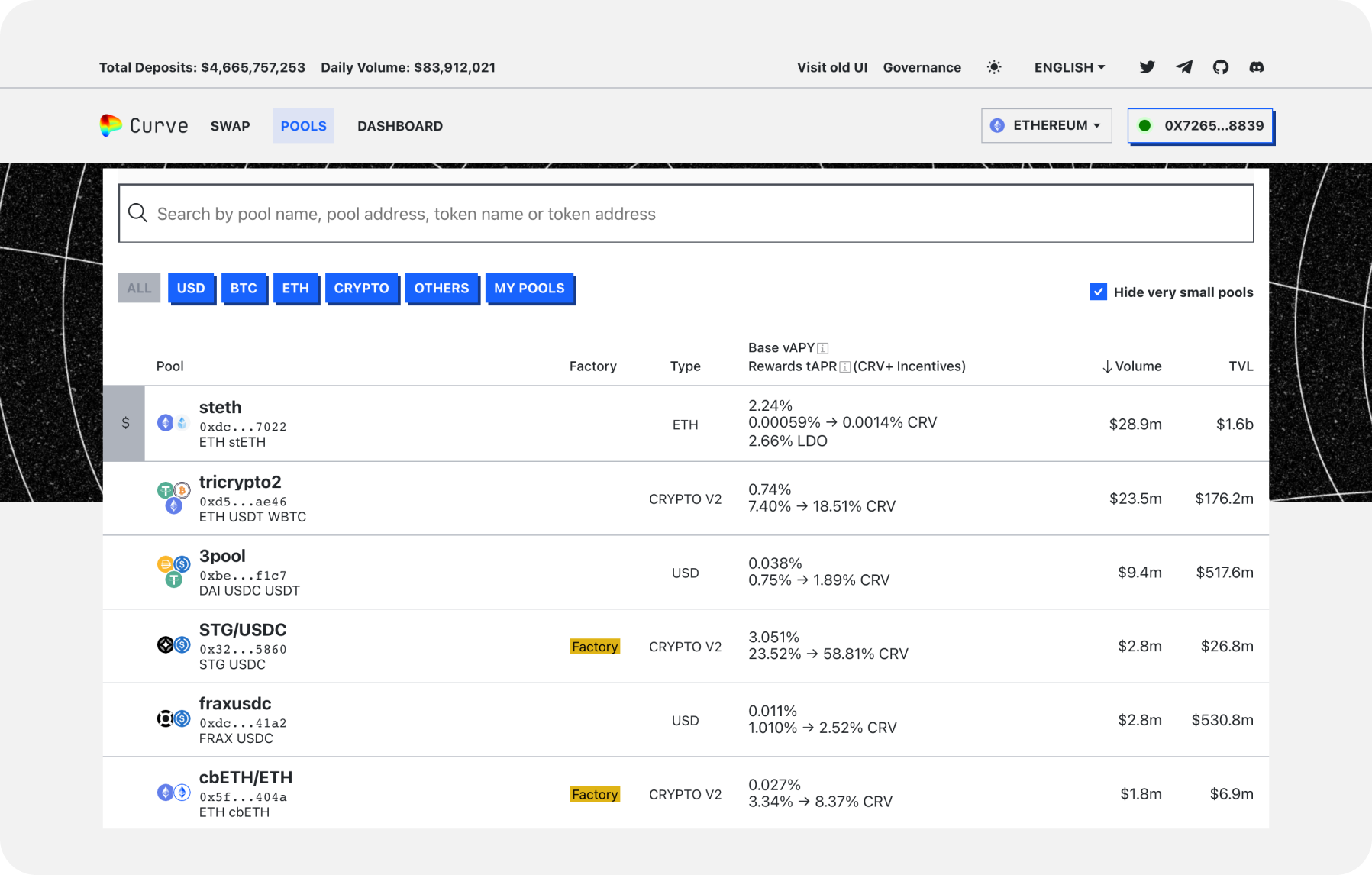Sort by Volume arrow column header
The image size is (1372, 875).
pos(1132,366)
